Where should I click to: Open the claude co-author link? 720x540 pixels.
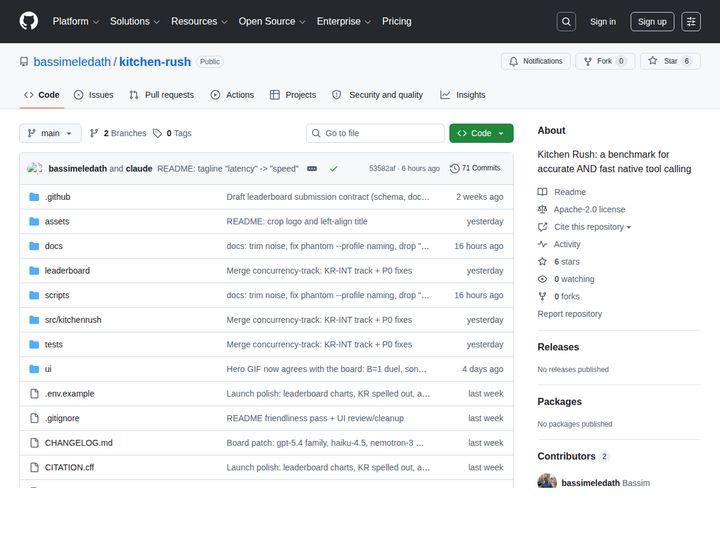[139, 169]
